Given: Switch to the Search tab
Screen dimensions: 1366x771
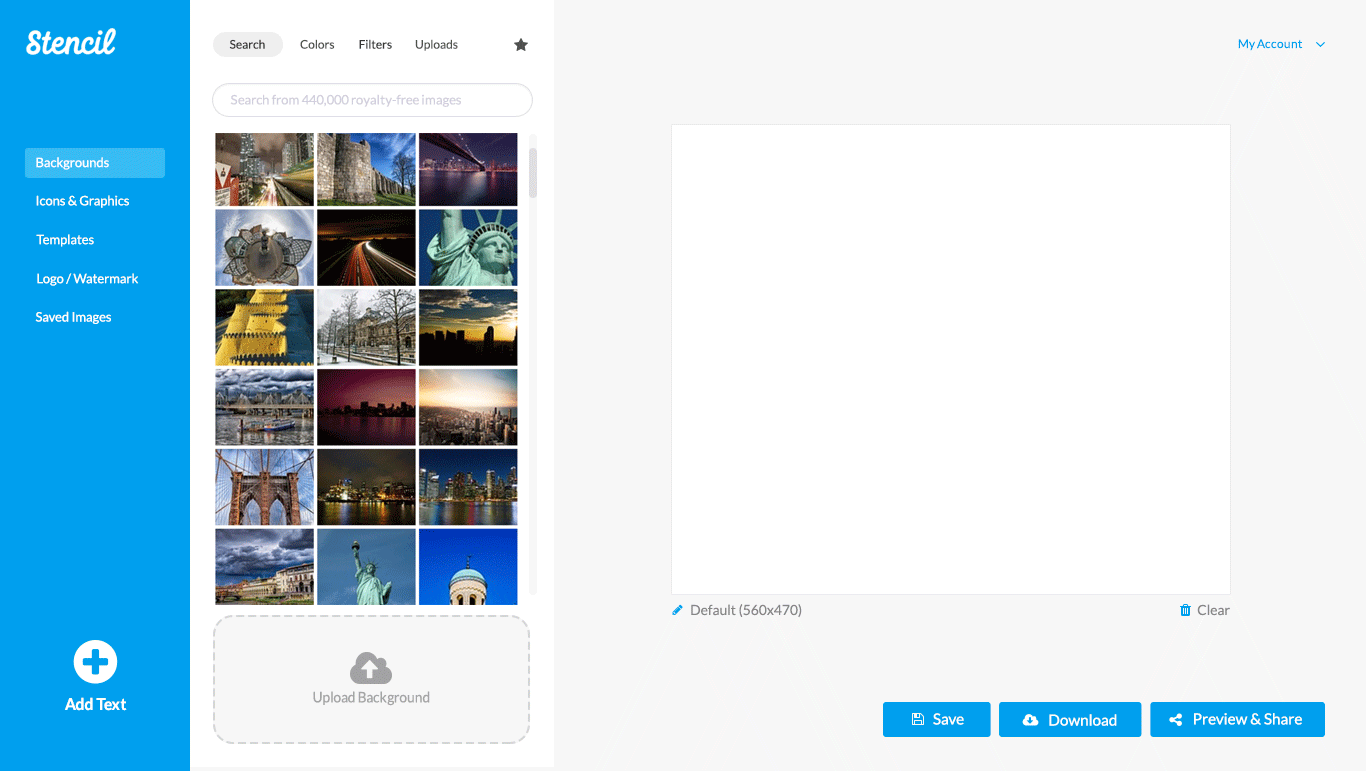Looking at the screenshot, I should pos(247,45).
